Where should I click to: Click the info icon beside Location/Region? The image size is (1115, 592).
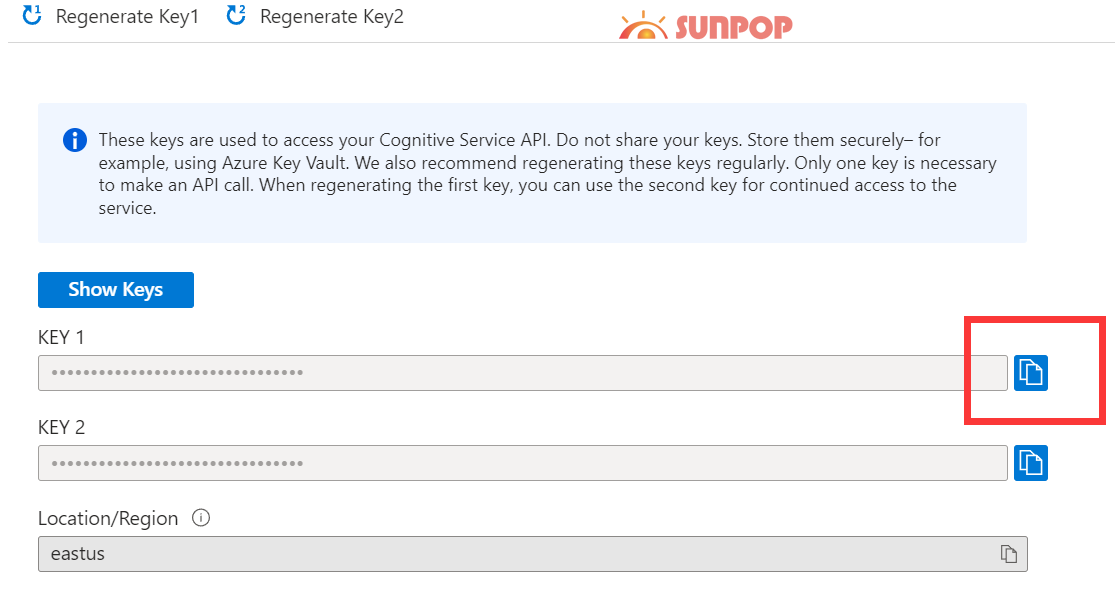point(201,518)
